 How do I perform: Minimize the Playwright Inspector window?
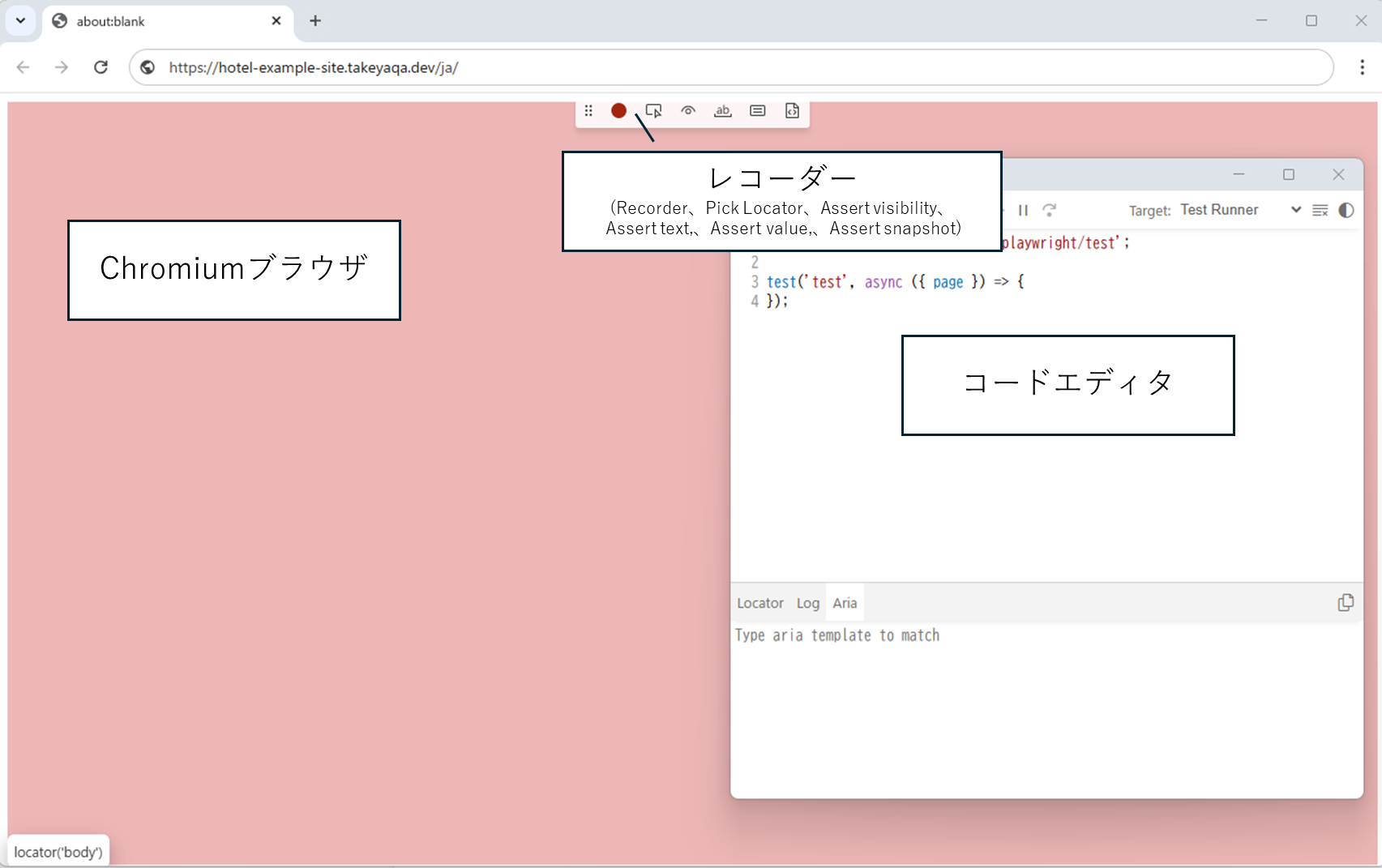(1239, 174)
